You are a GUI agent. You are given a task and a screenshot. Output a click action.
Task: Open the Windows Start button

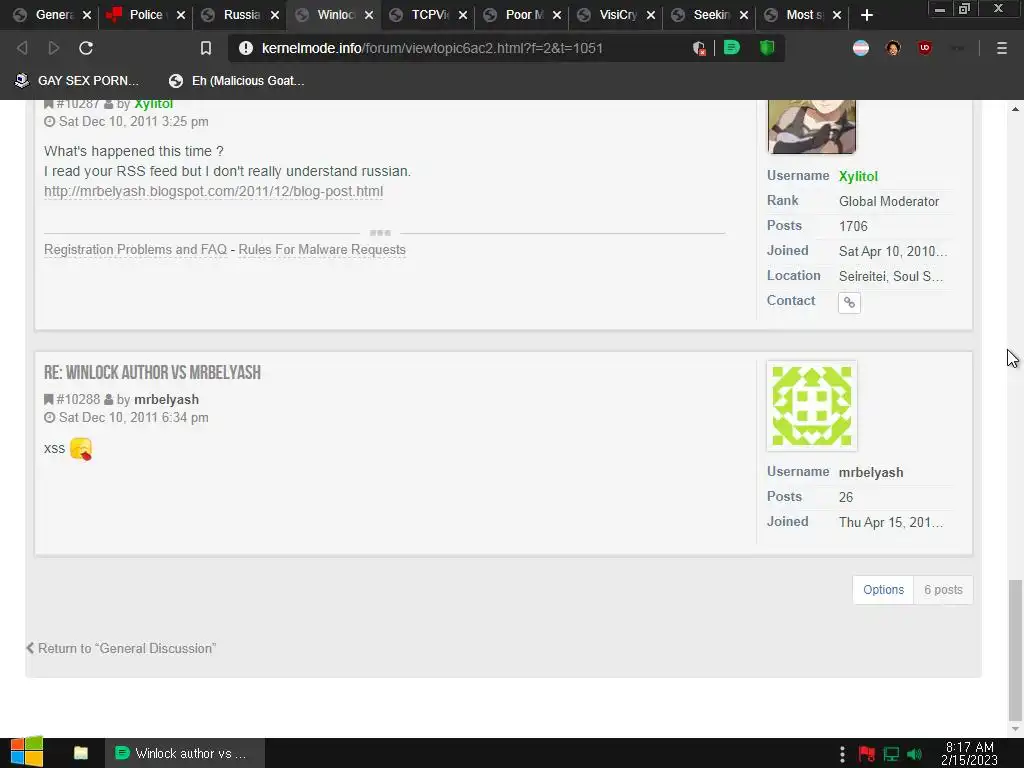point(27,753)
